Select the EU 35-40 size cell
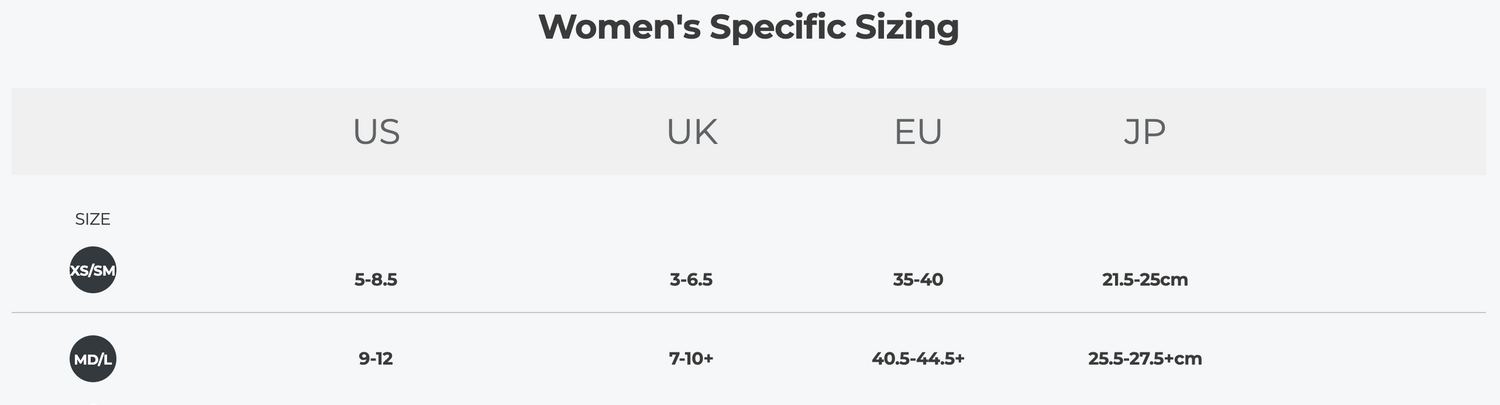This screenshot has width=1500, height=405. pos(918,280)
